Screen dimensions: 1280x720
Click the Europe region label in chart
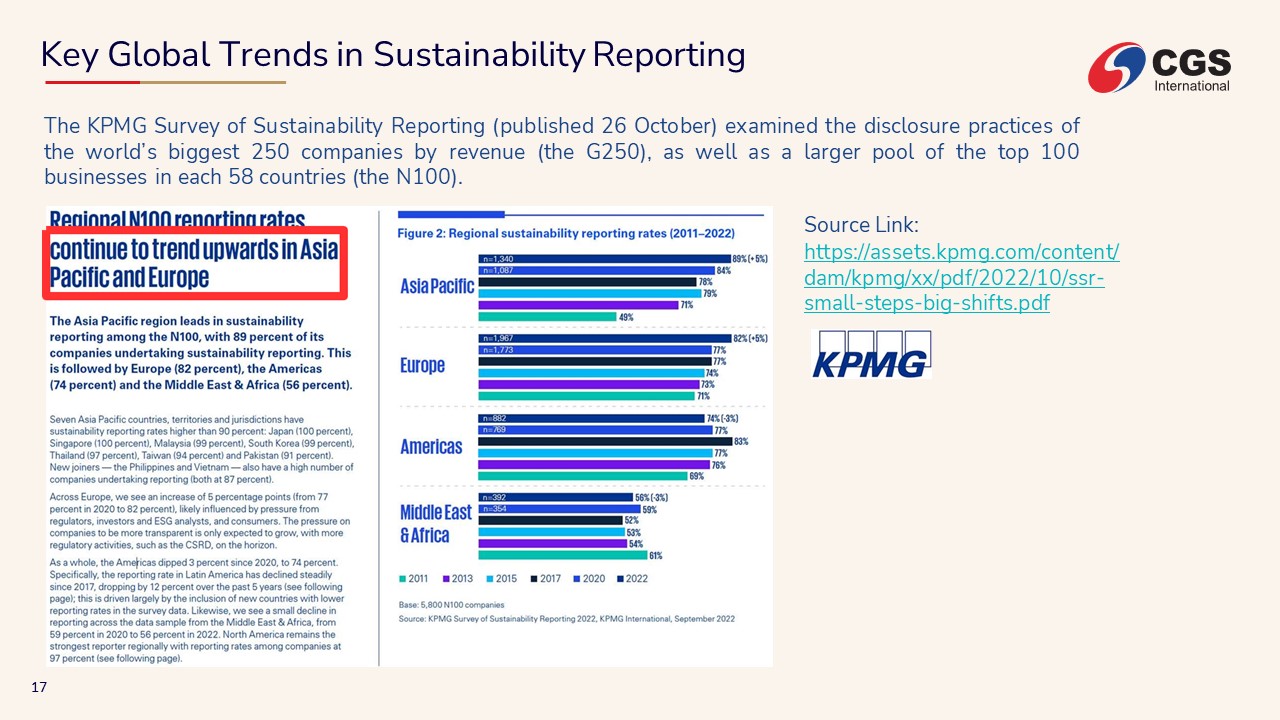pos(422,365)
